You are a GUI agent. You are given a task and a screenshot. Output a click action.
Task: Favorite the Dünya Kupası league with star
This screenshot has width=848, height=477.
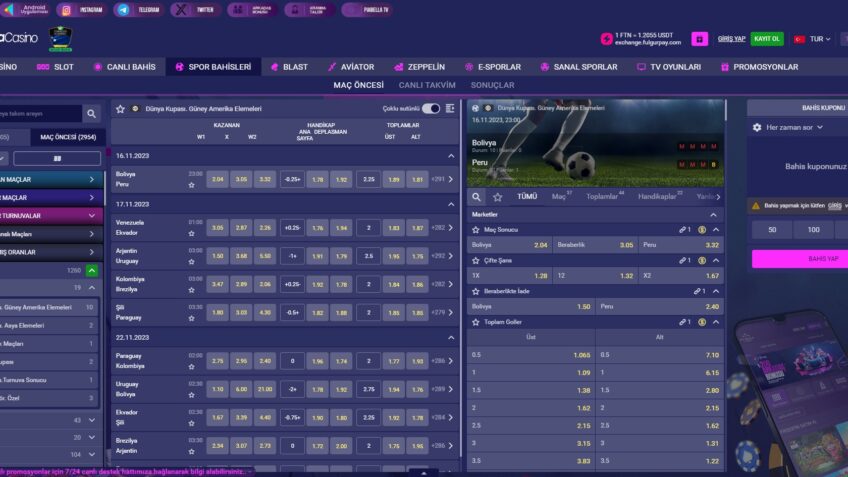point(120,108)
